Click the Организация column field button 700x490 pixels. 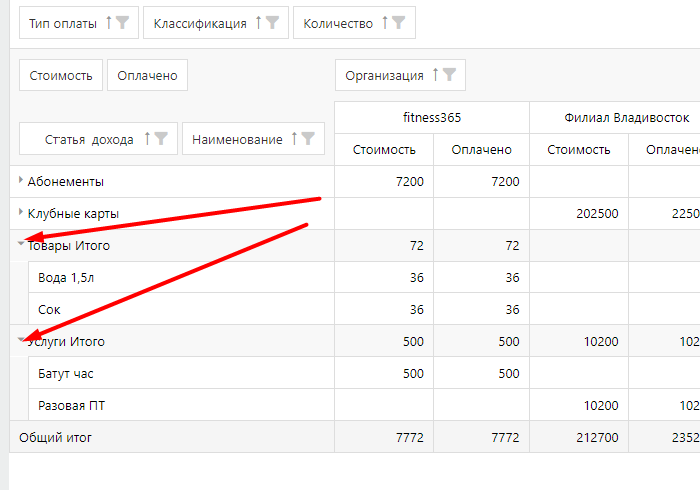click(x=400, y=75)
